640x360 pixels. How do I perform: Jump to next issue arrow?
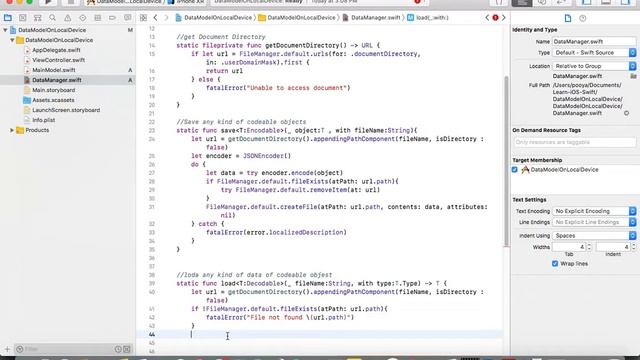coord(504,18)
